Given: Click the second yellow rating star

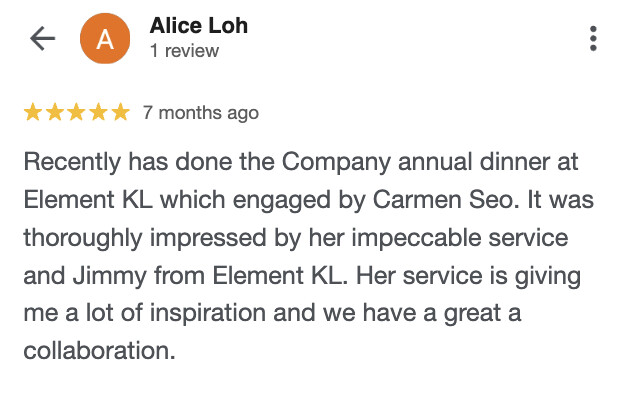Looking at the screenshot, I should [x=55, y=112].
